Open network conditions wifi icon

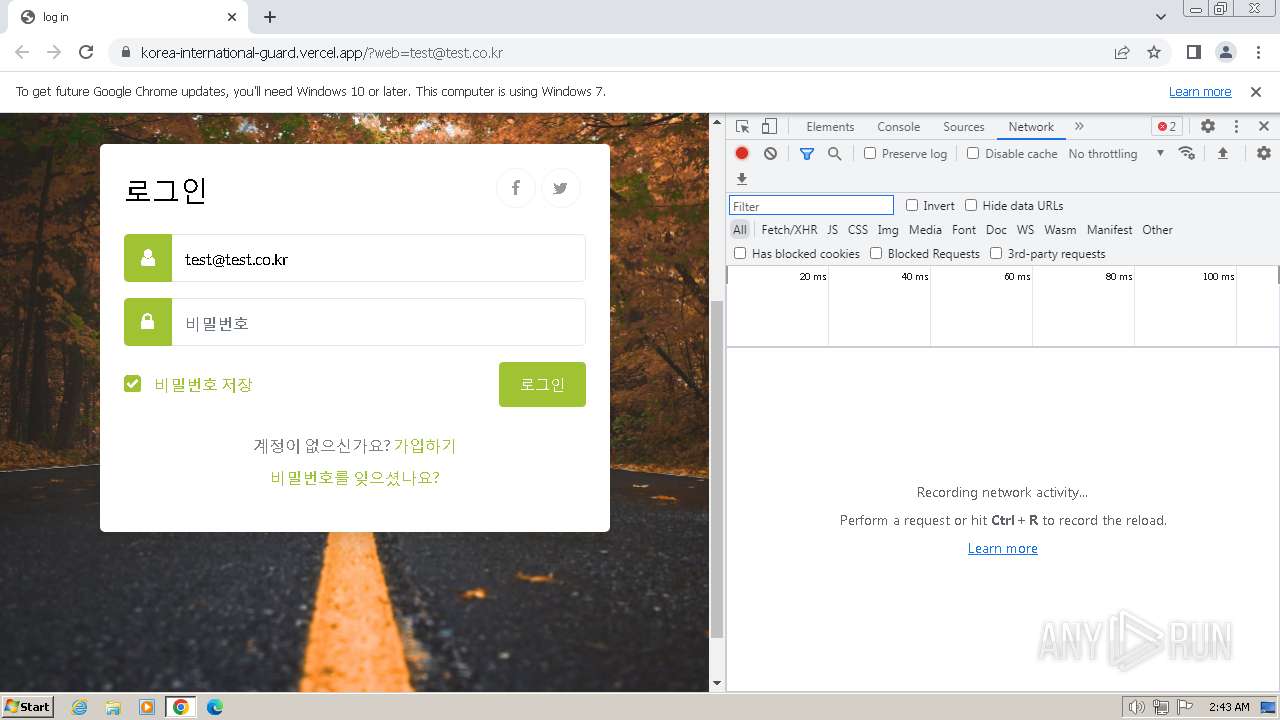tap(1187, 153)
